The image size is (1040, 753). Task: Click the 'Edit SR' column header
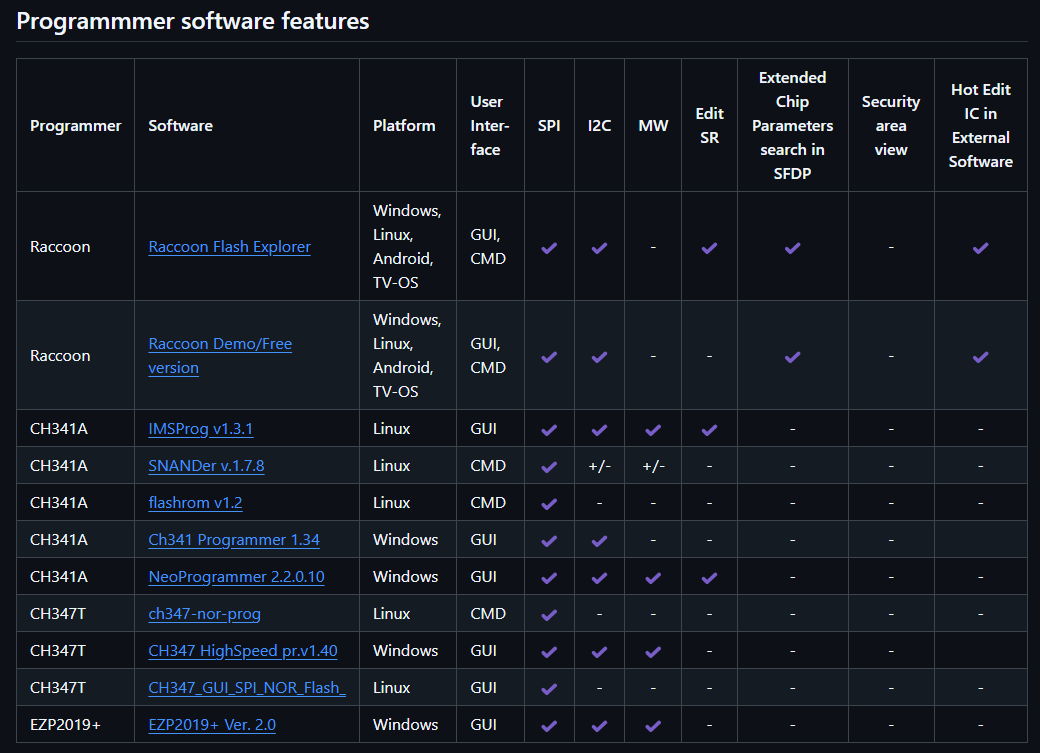click(710, 125)
